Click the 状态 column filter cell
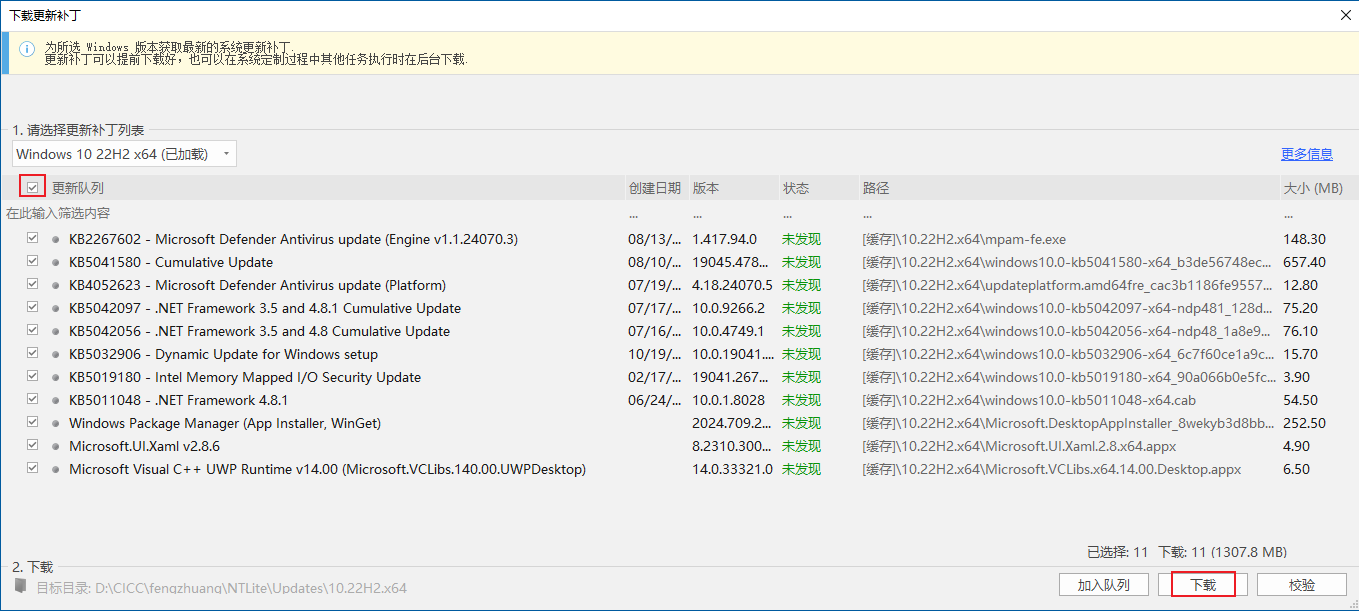This screenshot has height=611, width=1359. pos(818,213)
